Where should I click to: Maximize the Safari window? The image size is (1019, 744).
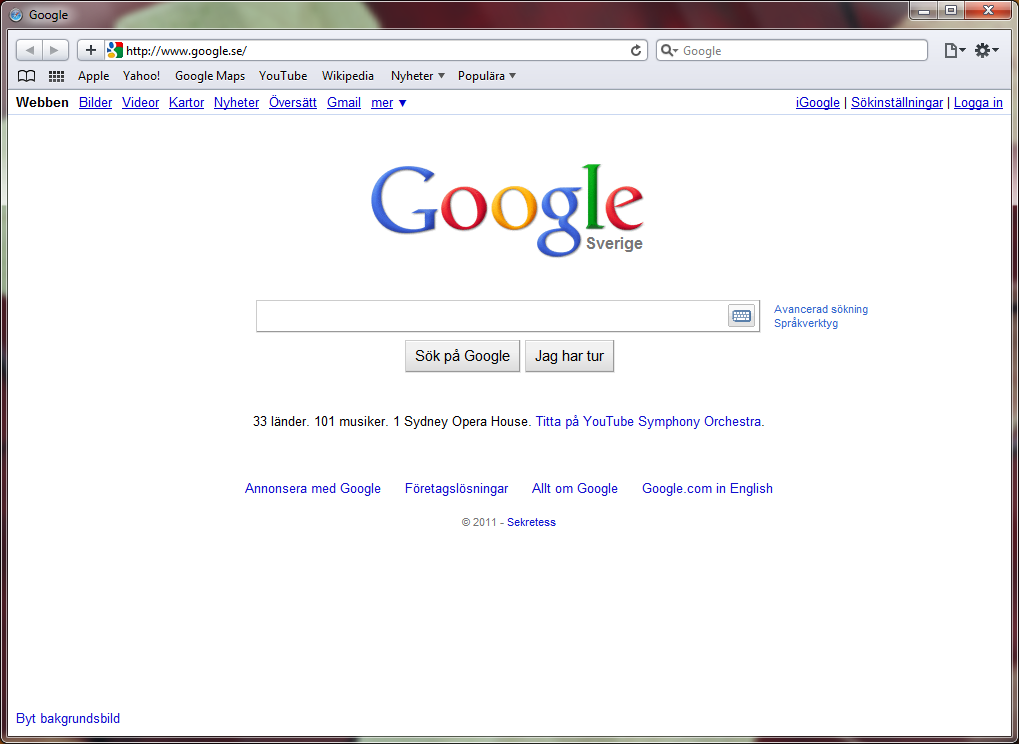pyautogui.click(x=951, y=10)
